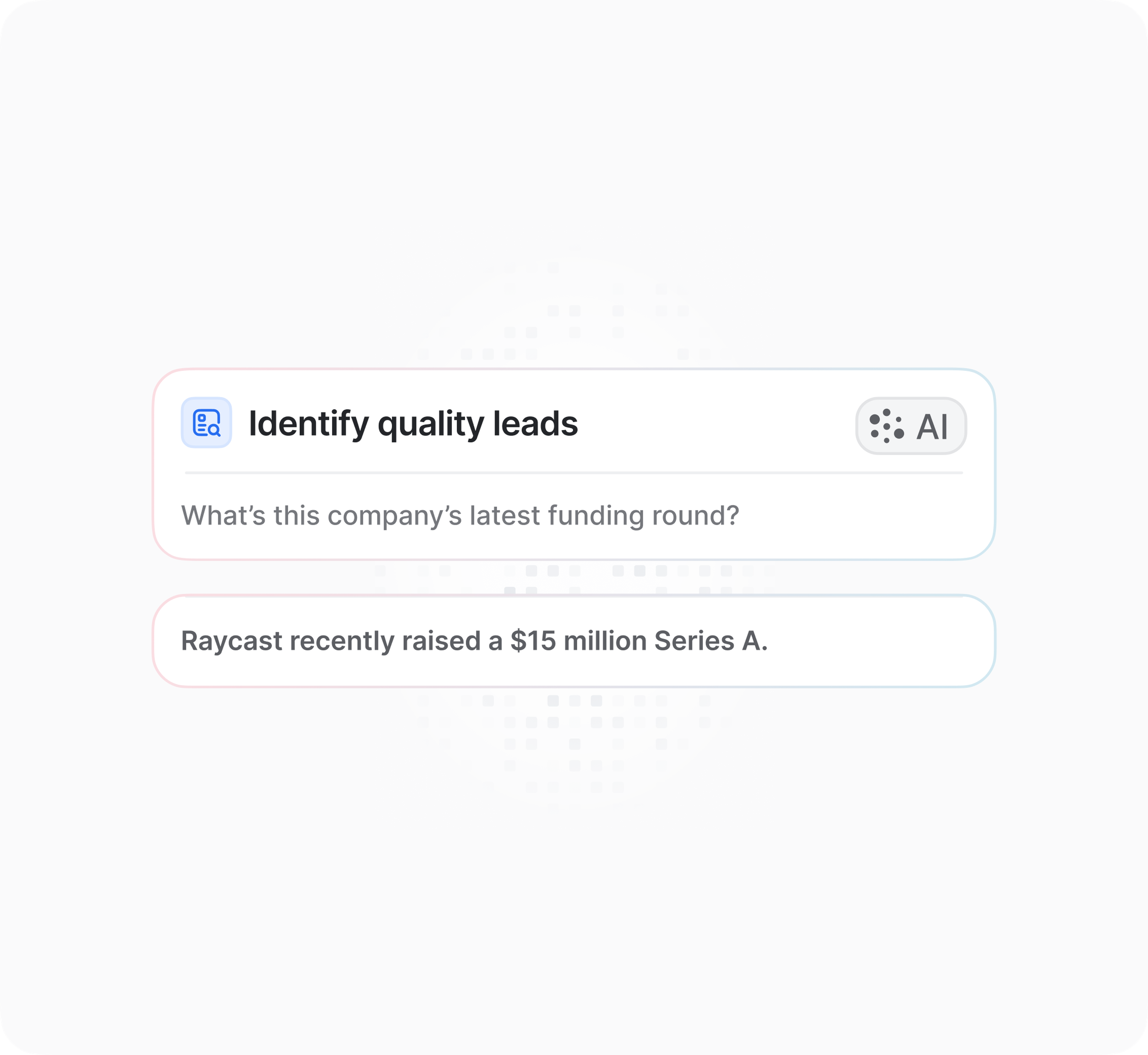Click the word "Raycast" in the answer
1148x1055 pixels.
(231, 641)
